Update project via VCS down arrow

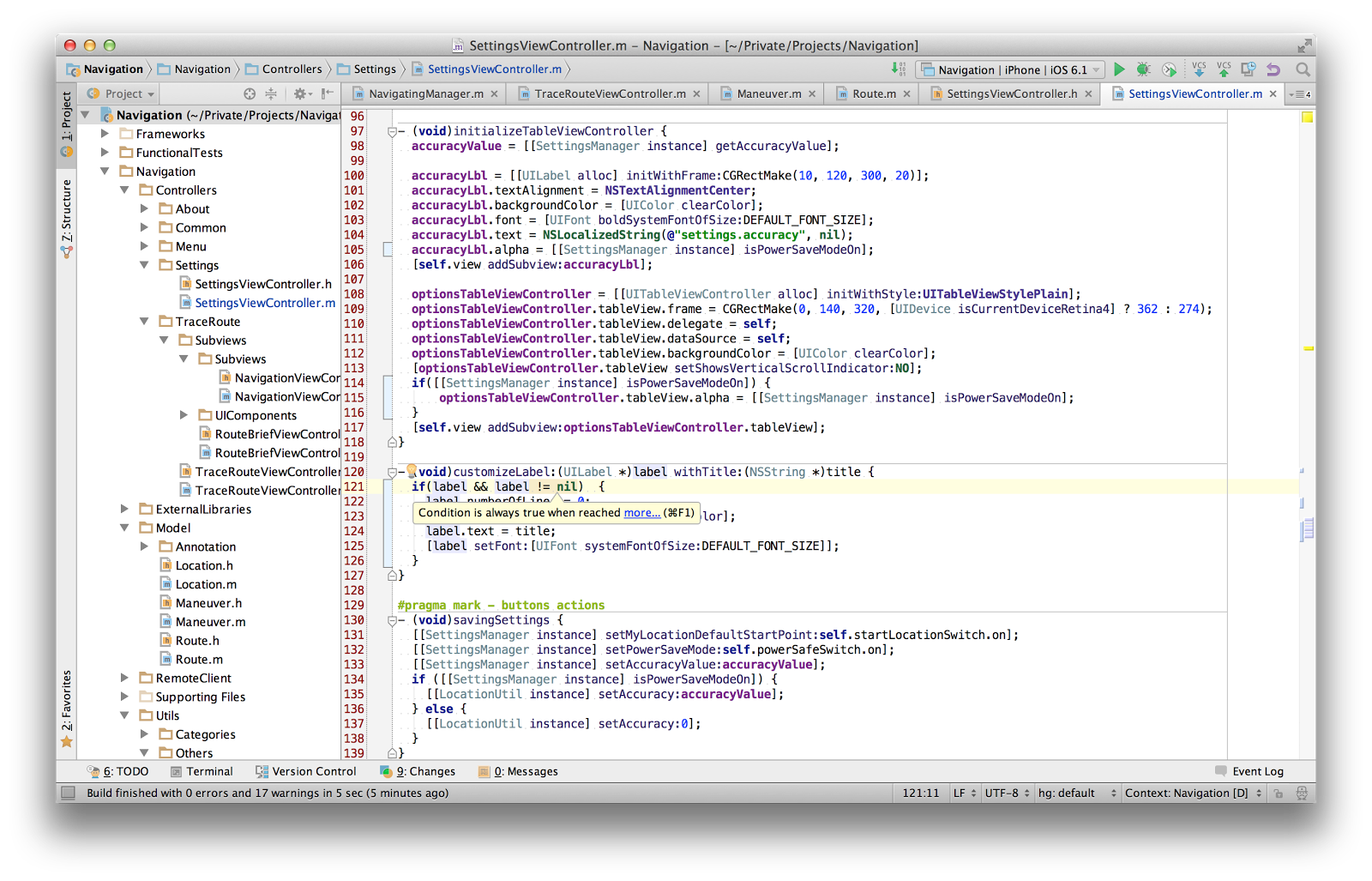pos(1199,69)
